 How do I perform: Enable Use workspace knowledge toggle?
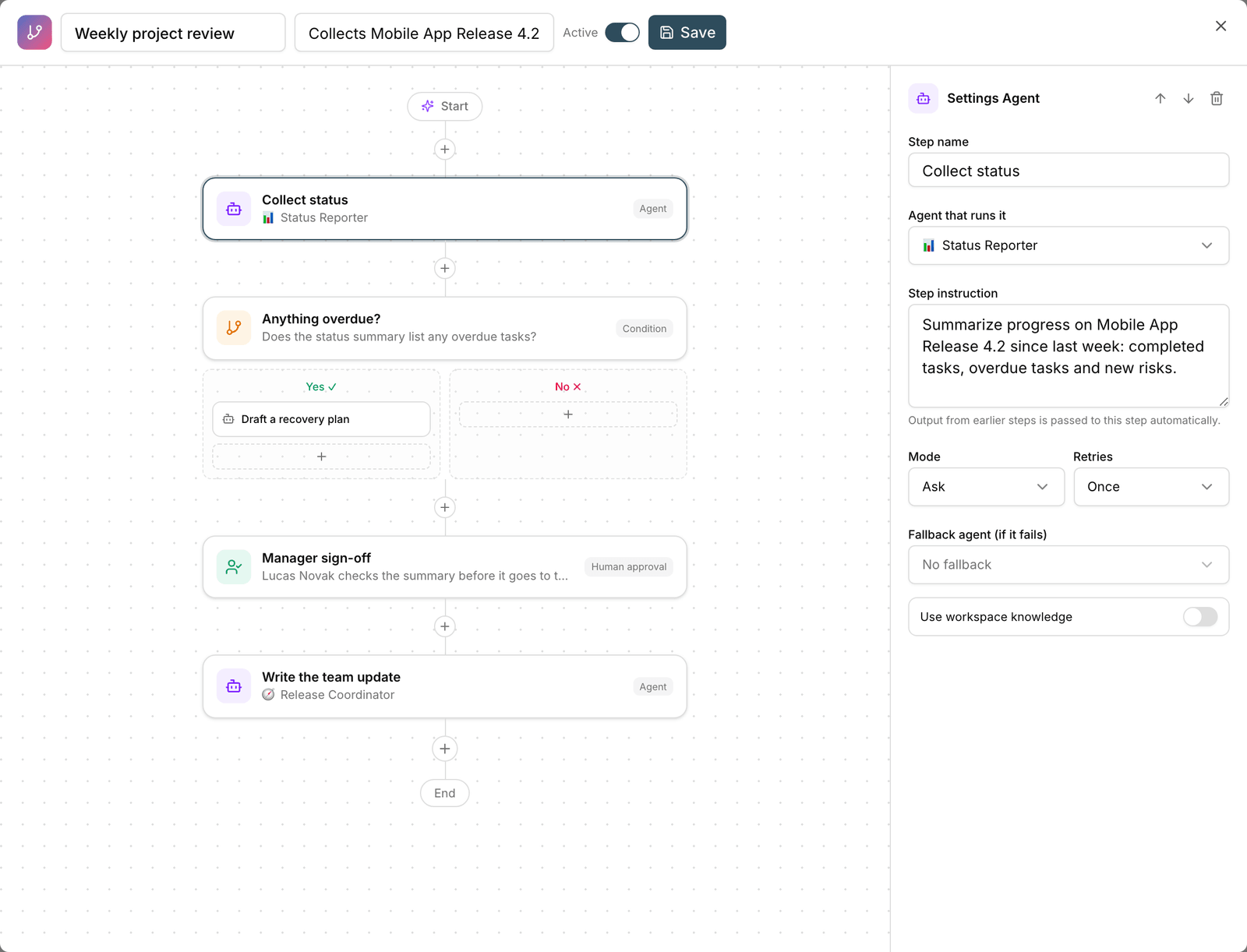1200,617
